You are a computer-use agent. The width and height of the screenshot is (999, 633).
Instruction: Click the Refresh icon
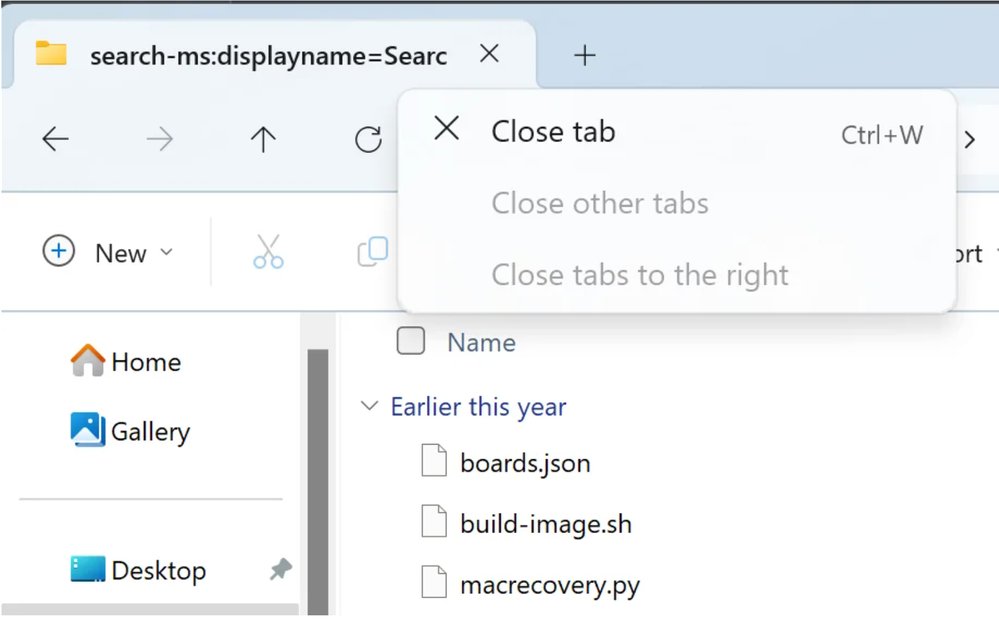click(369, 140)
